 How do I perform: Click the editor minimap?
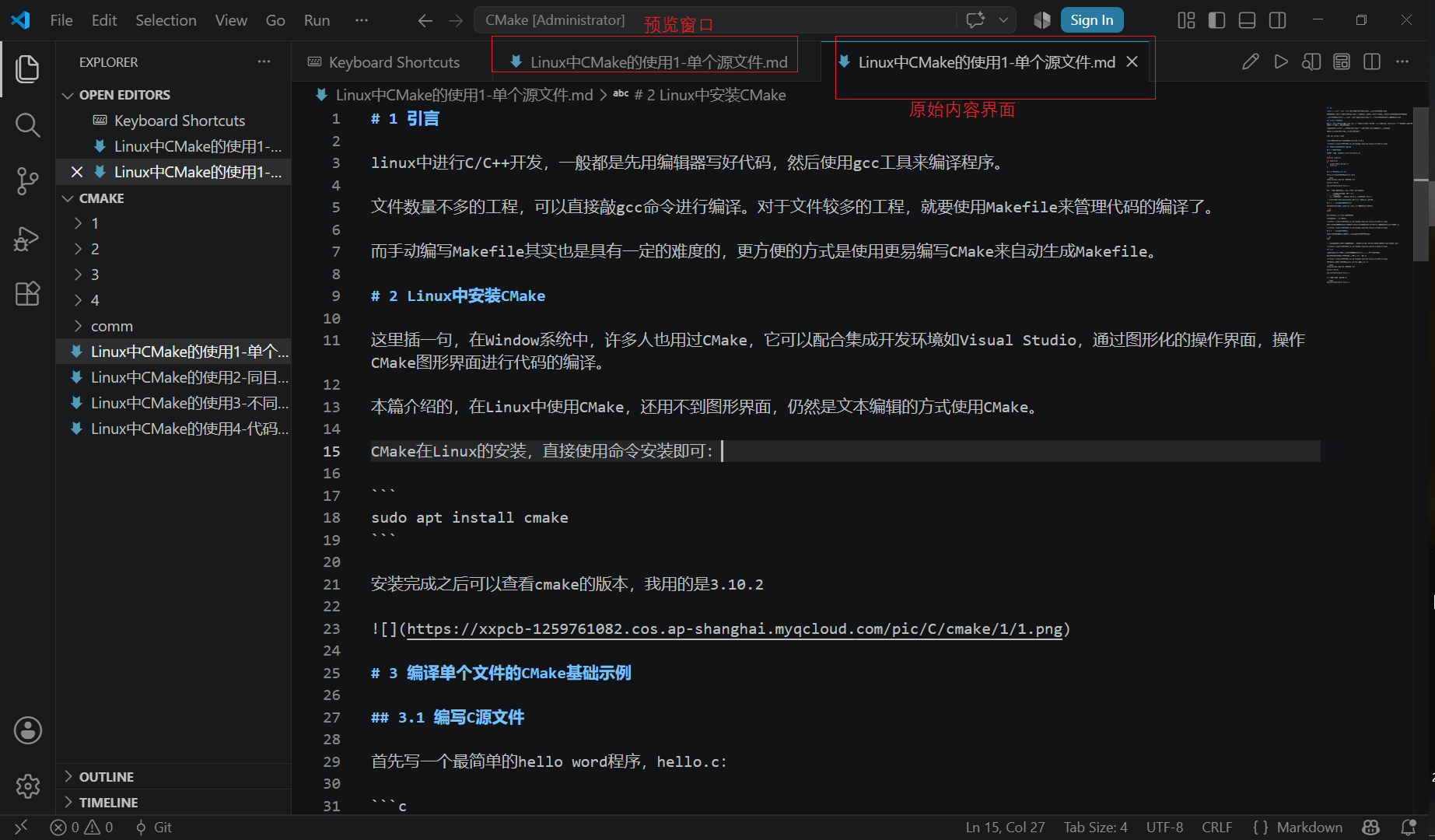pyautogui.click(x=1369, y=194)
